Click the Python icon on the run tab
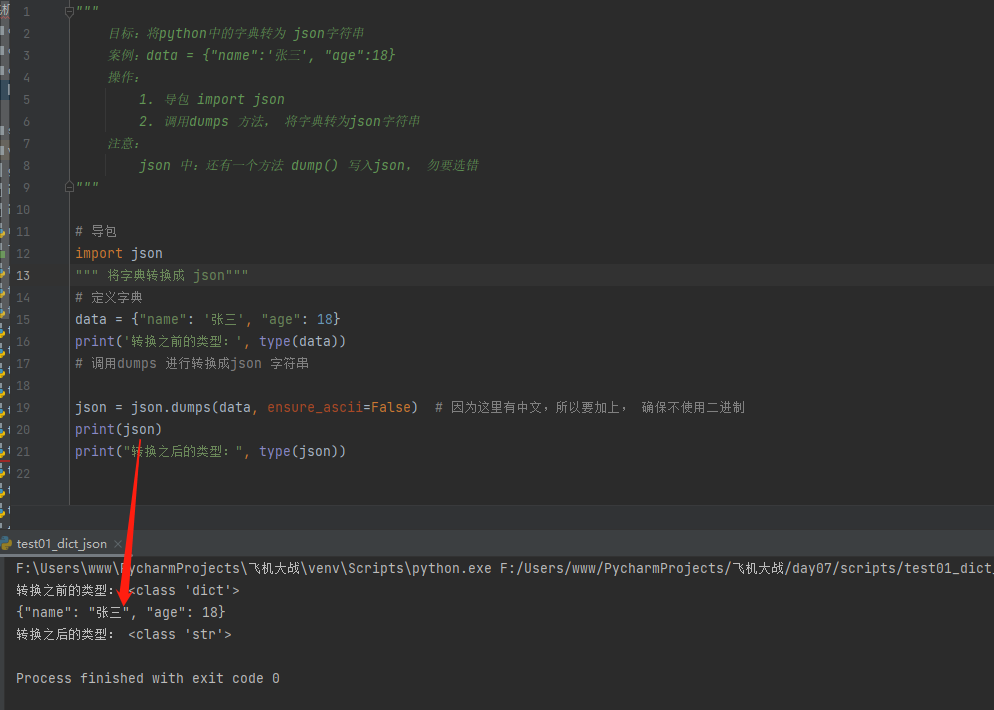 tap(6, 544)
